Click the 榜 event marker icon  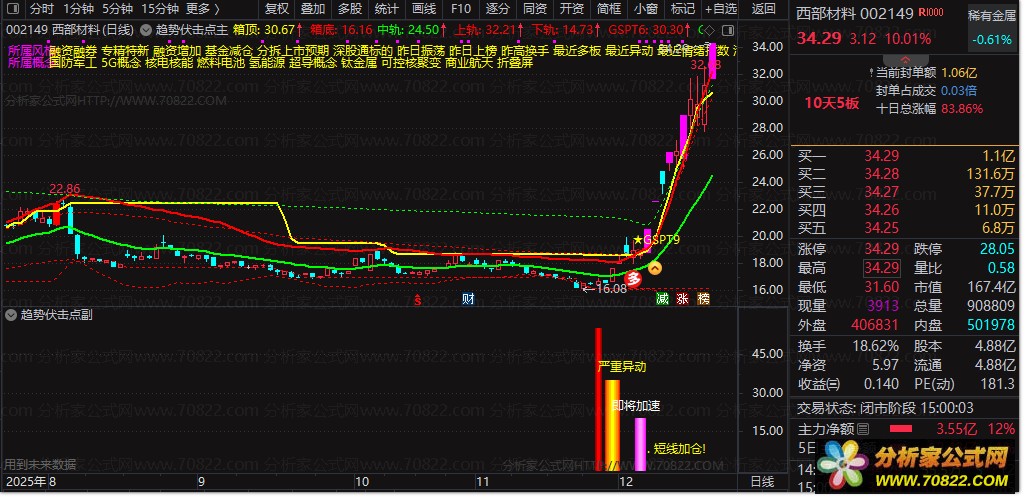pyautogui.click(x=703, y=298)
